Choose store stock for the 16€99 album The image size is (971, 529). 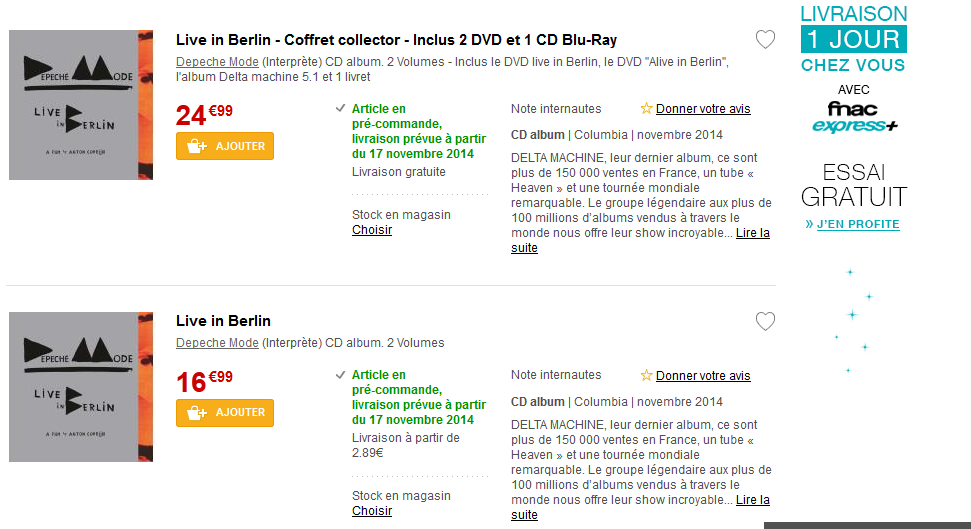click(x=372, y=511)
